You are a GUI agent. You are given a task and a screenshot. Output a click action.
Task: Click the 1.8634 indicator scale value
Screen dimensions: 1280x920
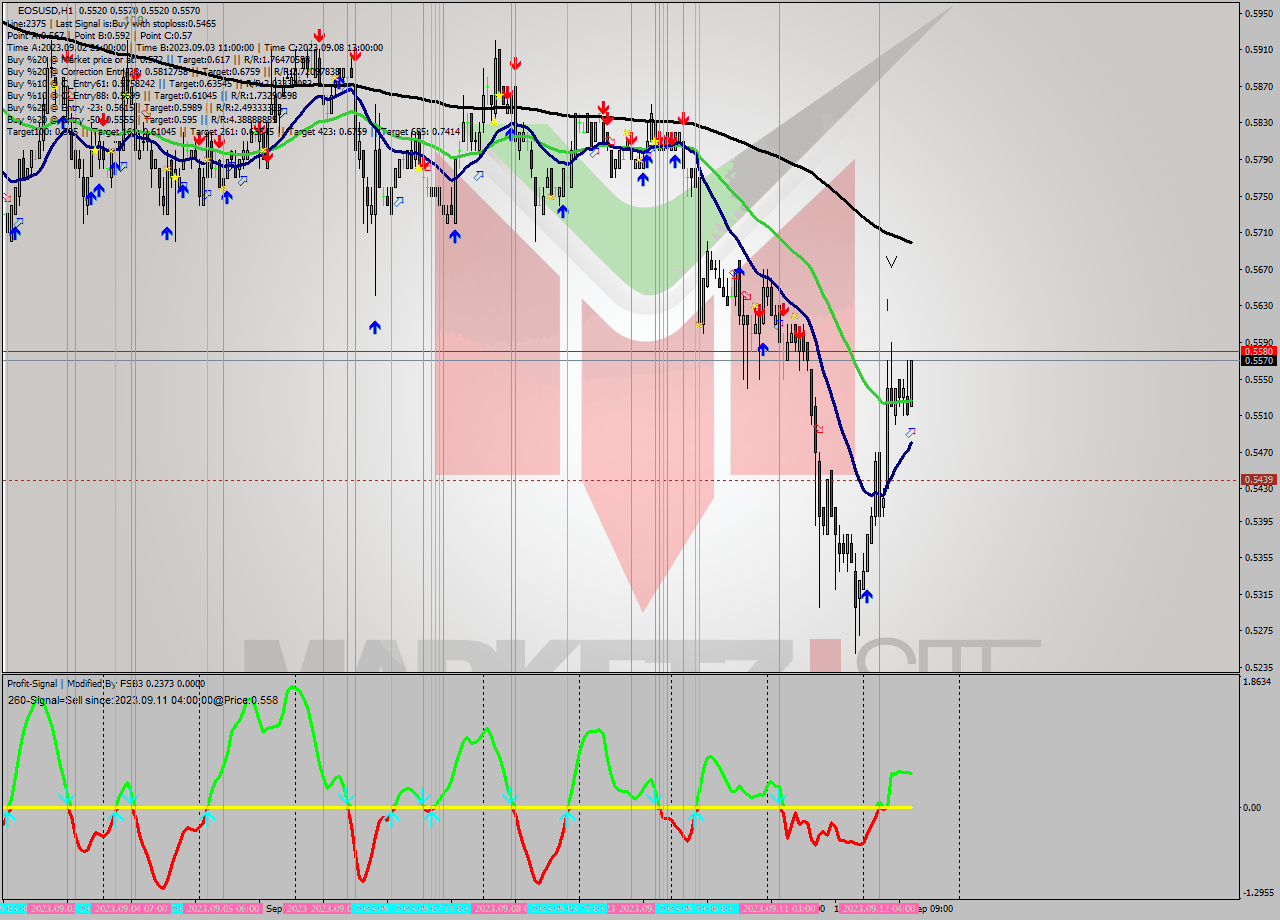pyautogui.click(x=1258, y=681)
